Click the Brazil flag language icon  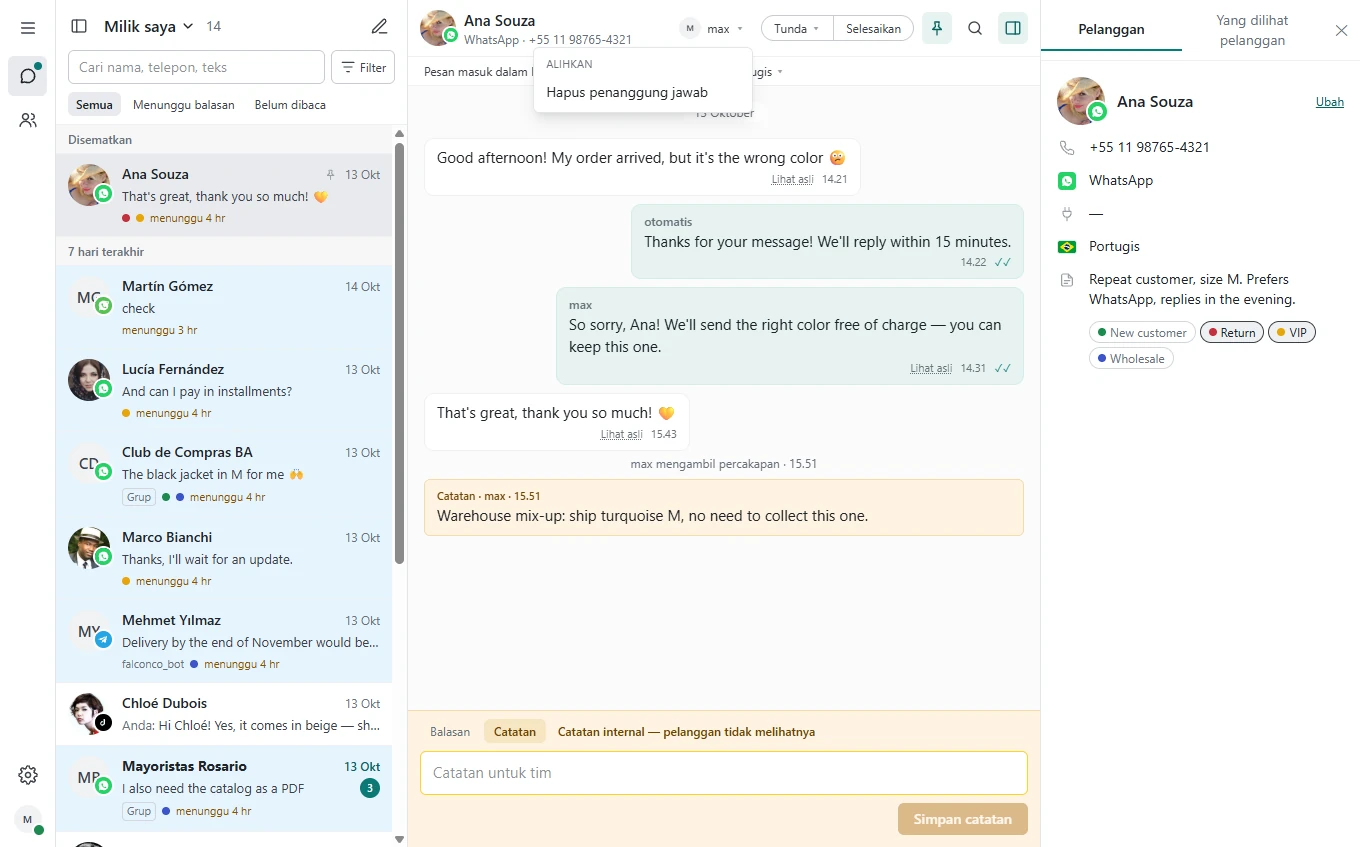point(1067,246)
